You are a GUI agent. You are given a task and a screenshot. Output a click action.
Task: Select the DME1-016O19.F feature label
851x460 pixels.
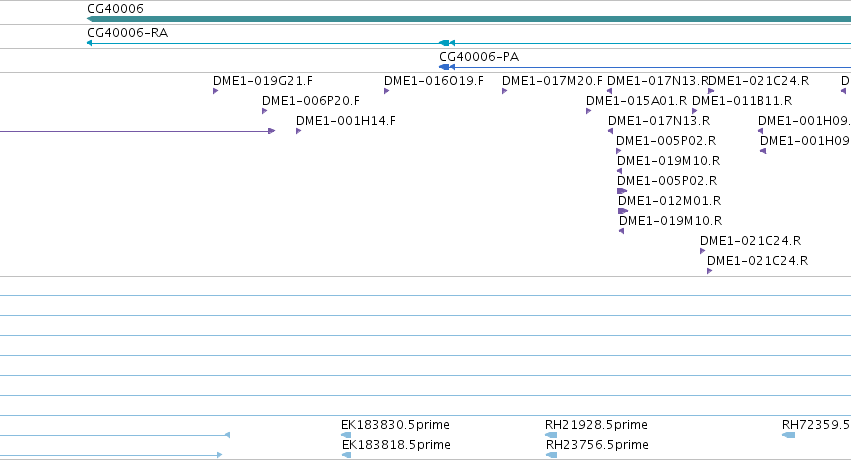click(x=434, y=81)
